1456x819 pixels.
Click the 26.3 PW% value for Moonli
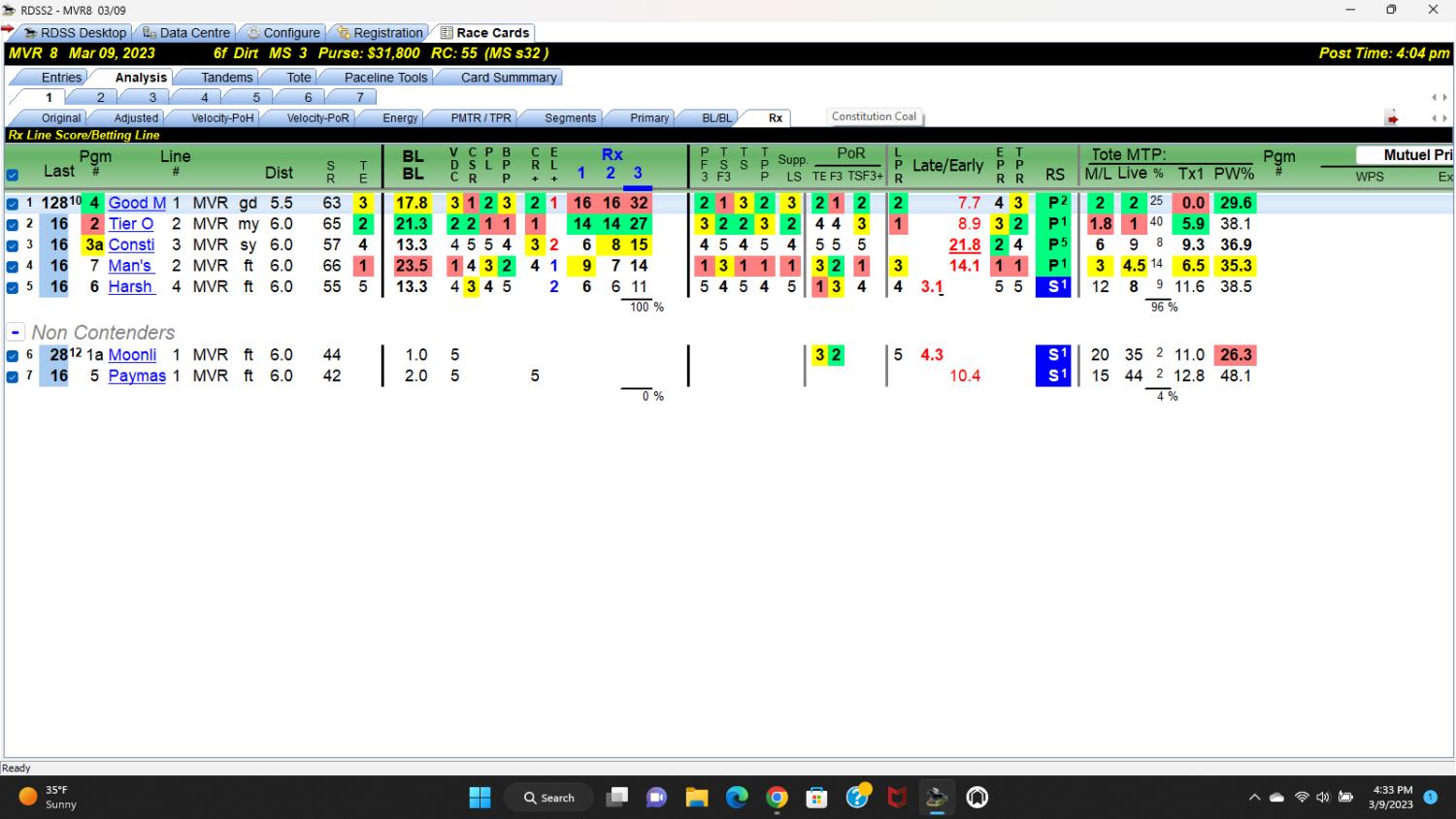(1236, 355)
